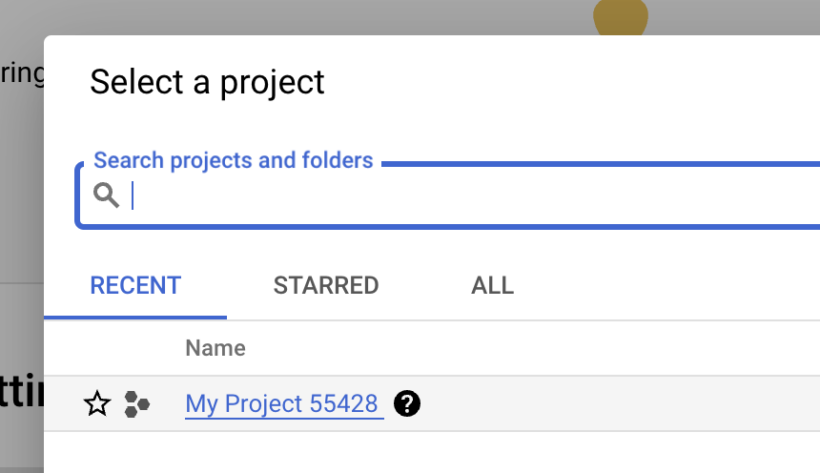The width and height of the screenshot is (820, 473).
Task: Click the partially hidden text behind dialog top-left
Action: (x=20, y=74)
